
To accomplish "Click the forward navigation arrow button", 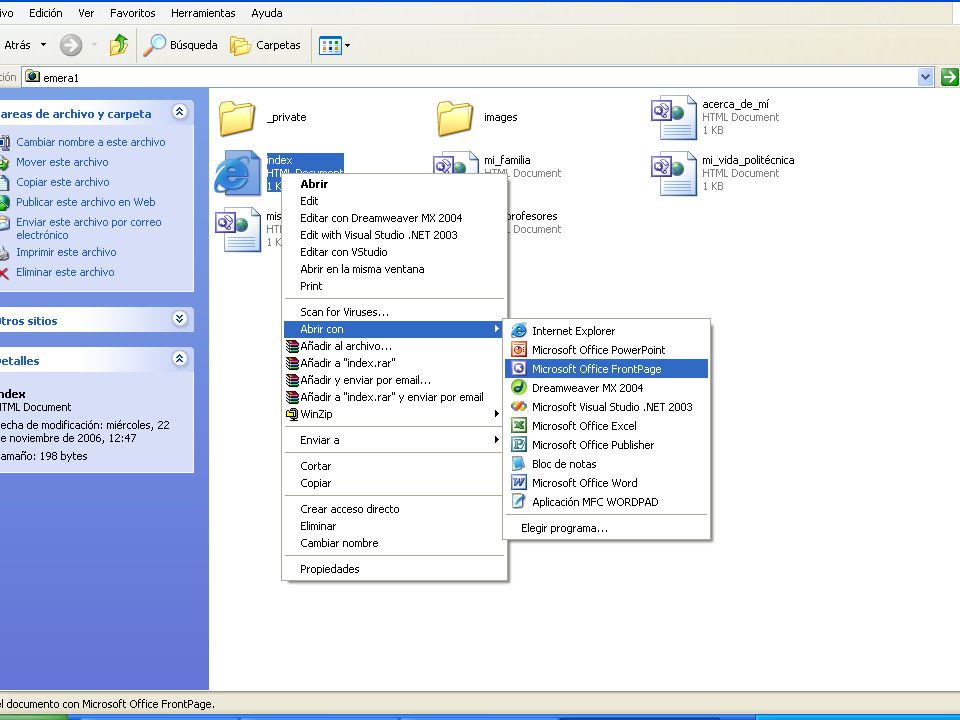I will coord(71,45).
